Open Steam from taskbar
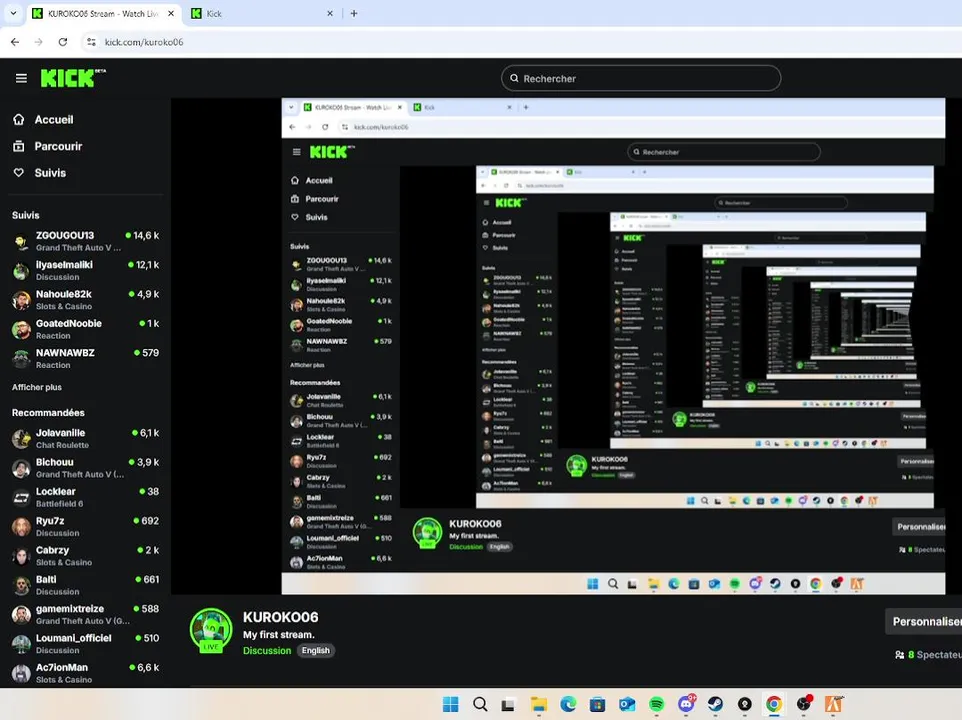The width and height of the screenshot is (962, 720). pyautogui.click(x=715, y=705)
